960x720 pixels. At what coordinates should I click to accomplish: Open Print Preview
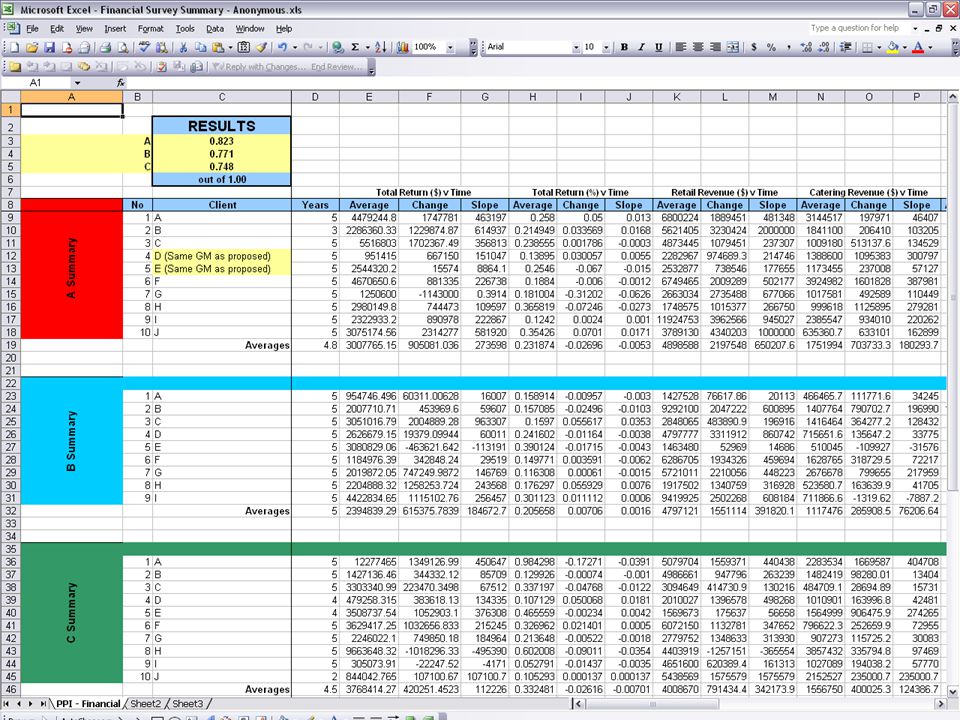122,47
